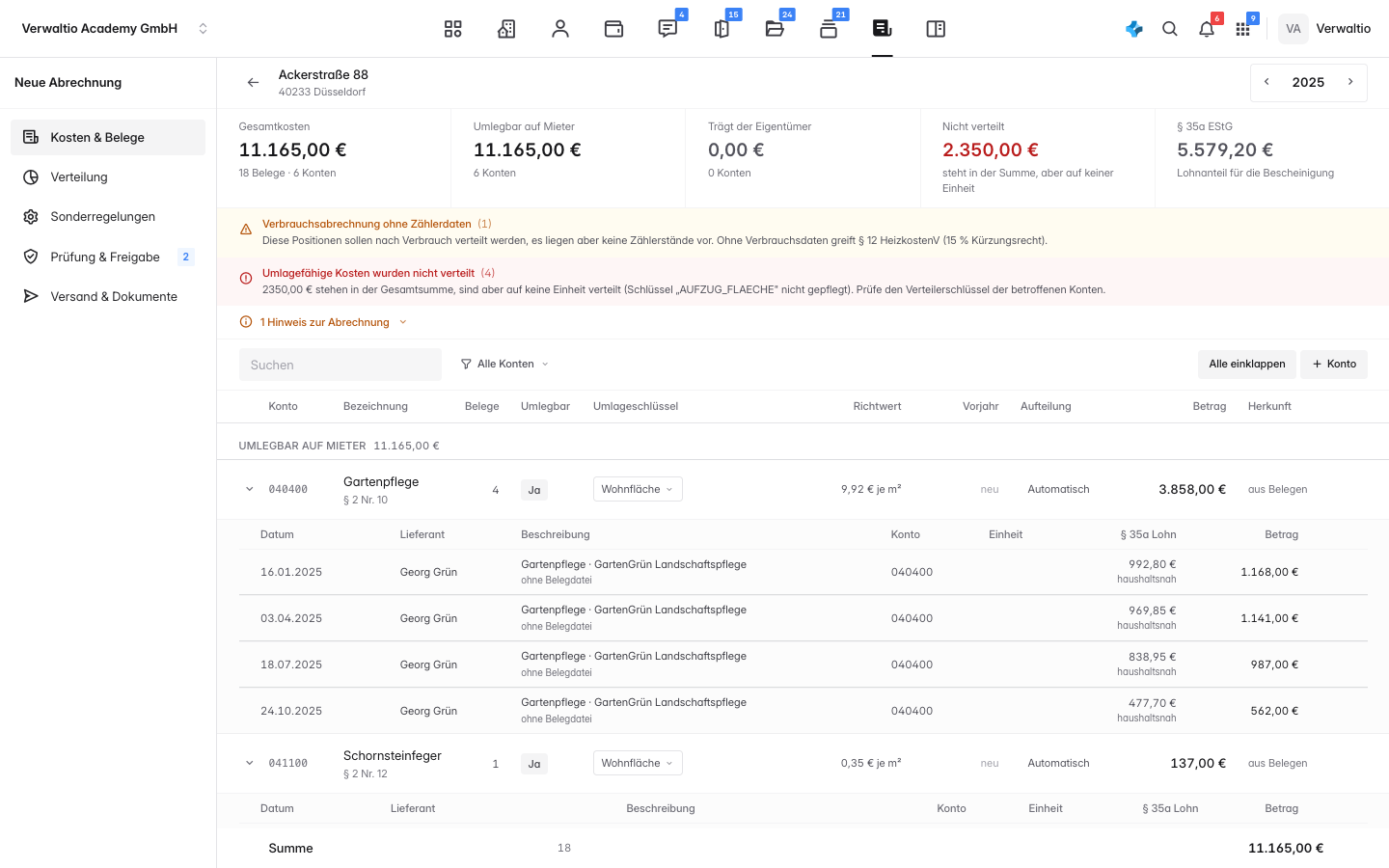
Task: Toggle the Ja umlegbar badge for Gartenpflege
Action: click(534, 490)
